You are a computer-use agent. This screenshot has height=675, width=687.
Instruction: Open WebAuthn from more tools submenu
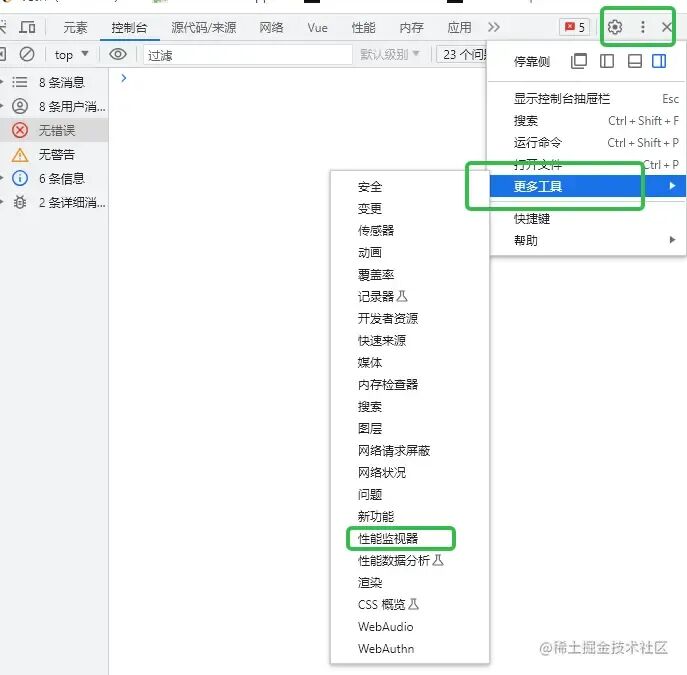coord(410,649)
